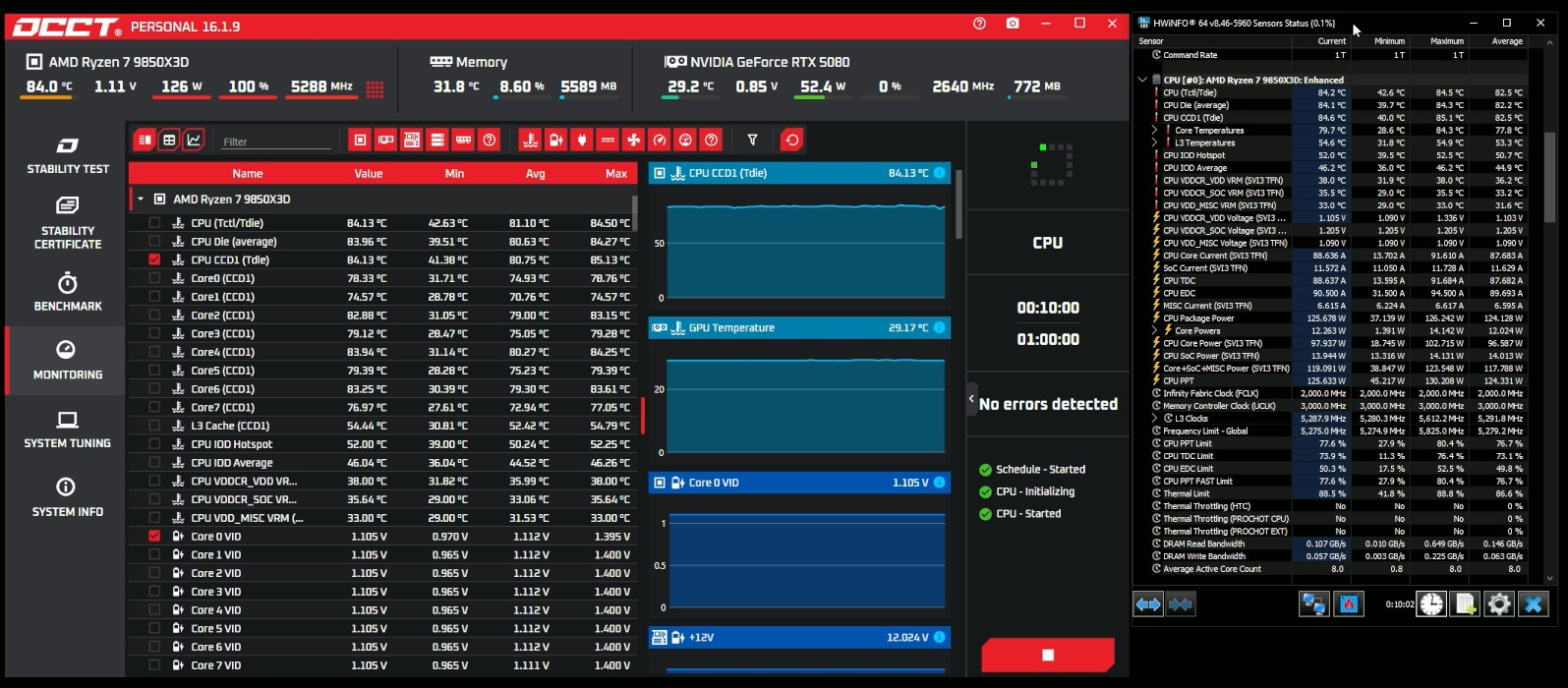Open the System Tuning section

[x=67, y=430]
